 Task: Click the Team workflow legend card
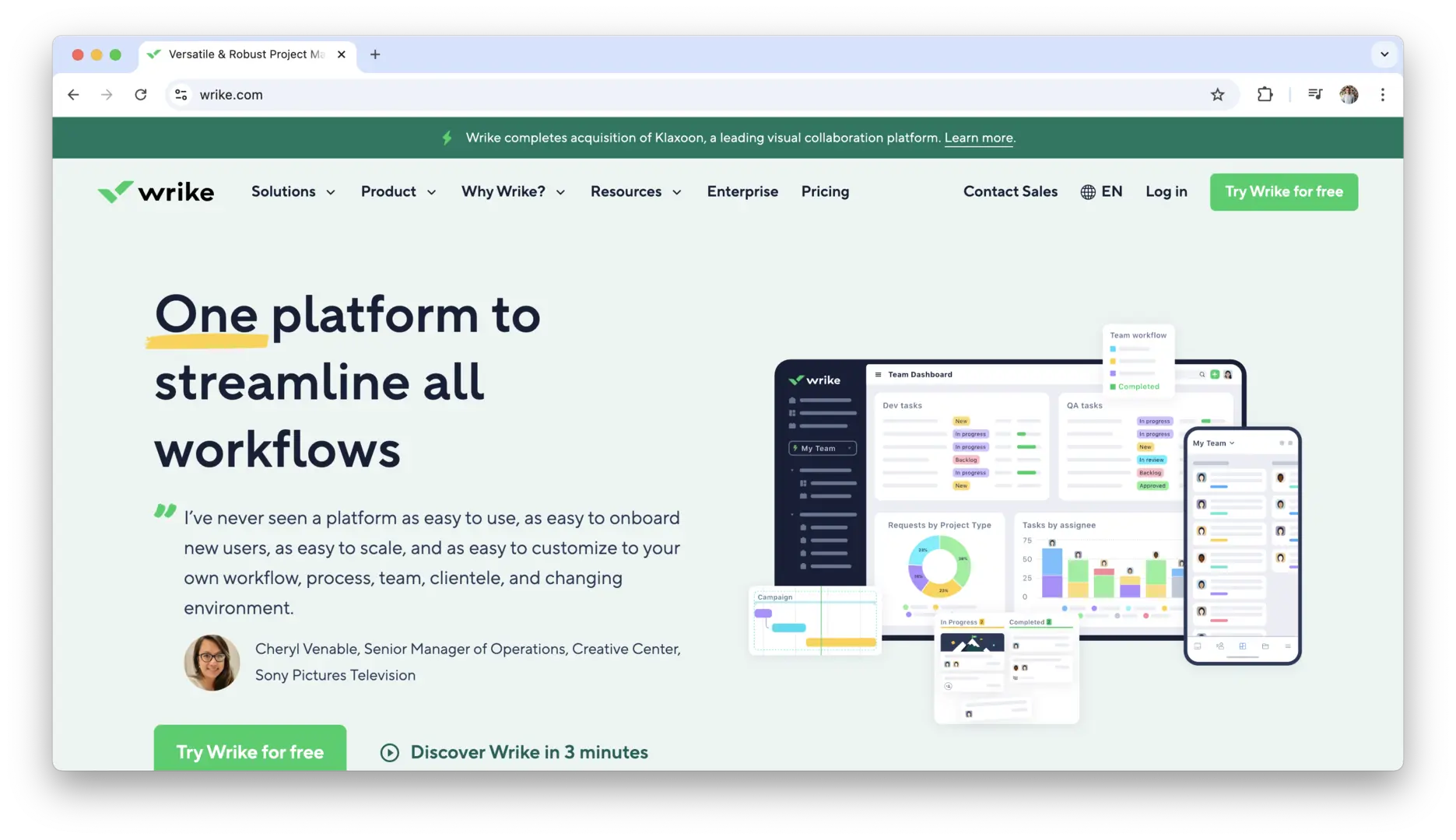click(1138, 360)
